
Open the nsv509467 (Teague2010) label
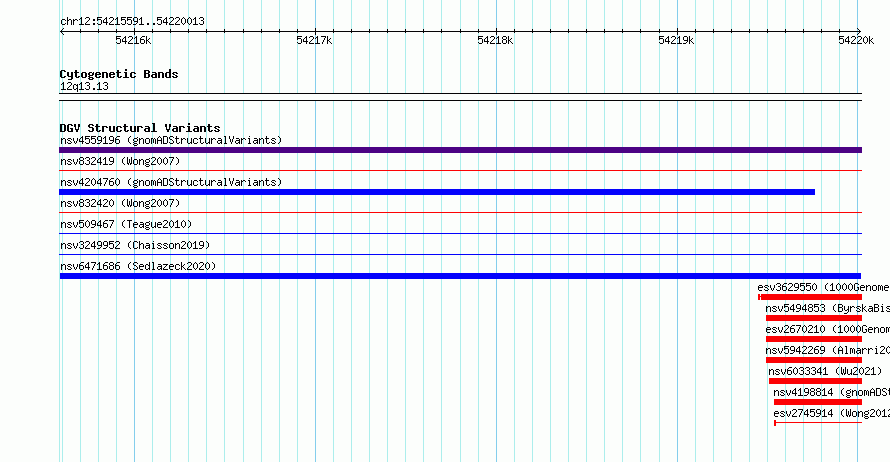coord(126,224)
